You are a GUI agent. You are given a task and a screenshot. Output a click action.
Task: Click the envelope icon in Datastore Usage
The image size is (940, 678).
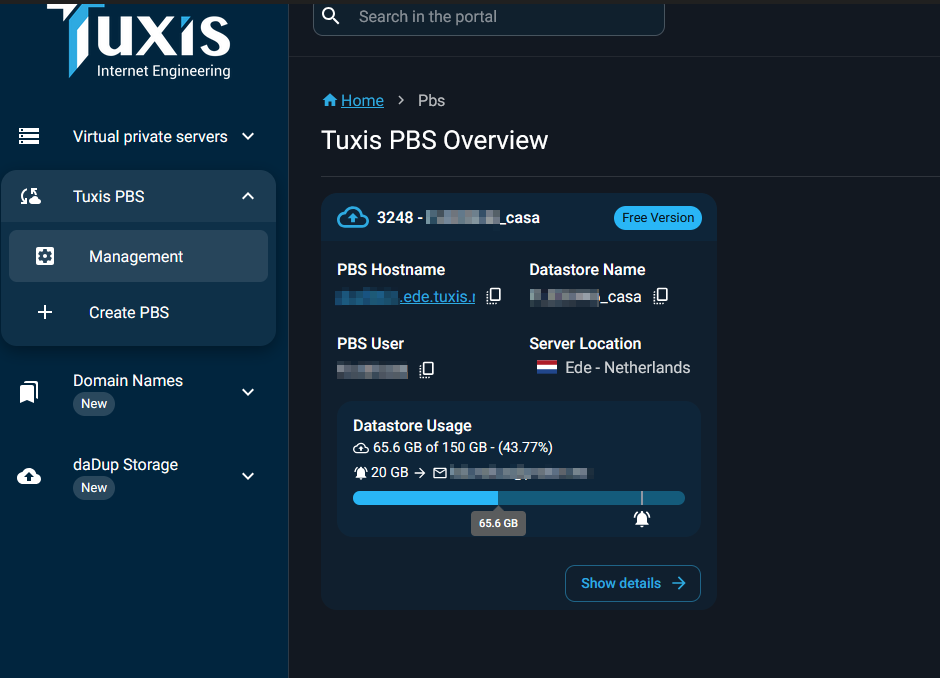click(x=440, y=473)
